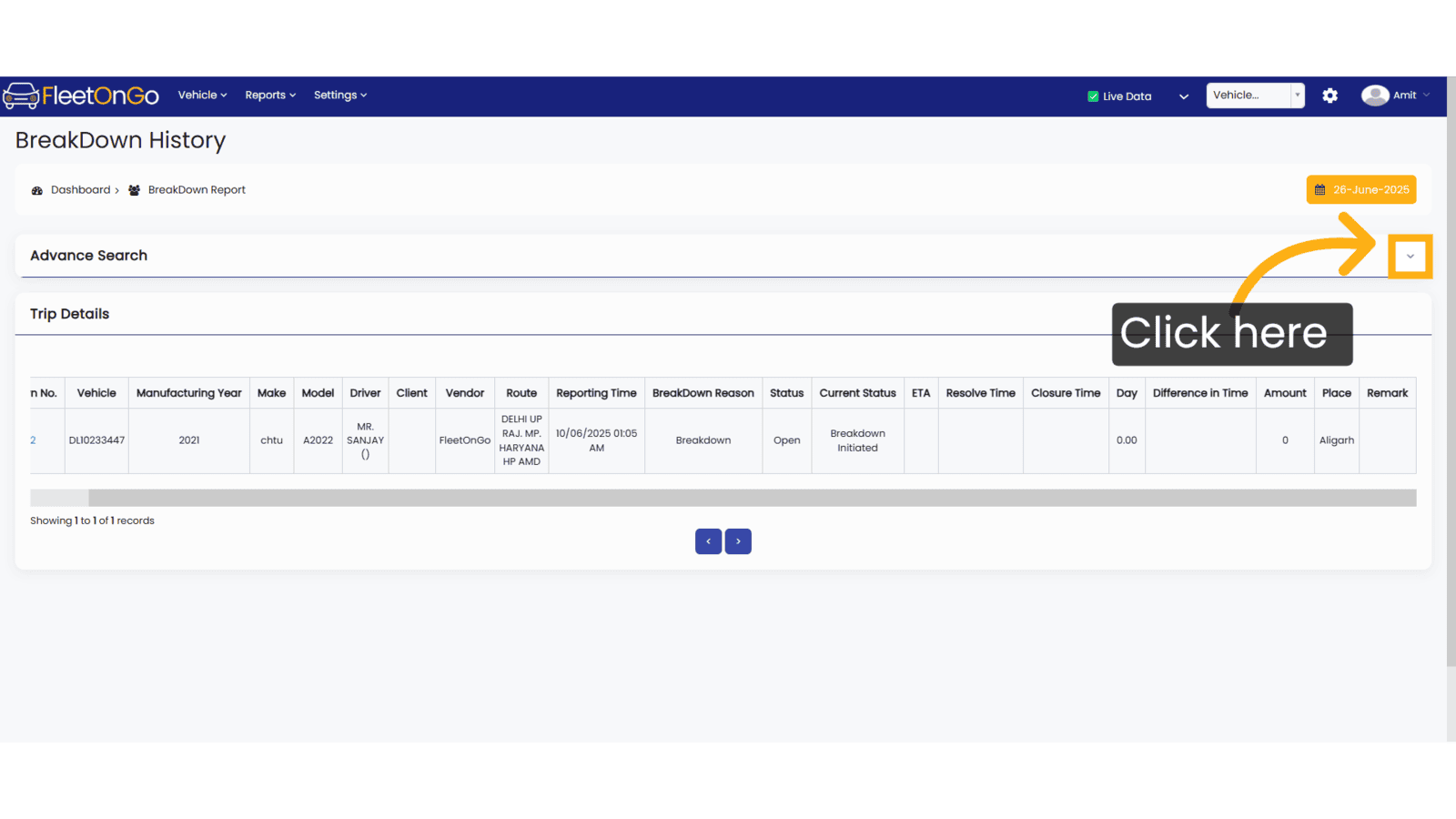The image size is (1456, 819).
Task: Select the 2021 manufacturing year cell
Action: 189,440
